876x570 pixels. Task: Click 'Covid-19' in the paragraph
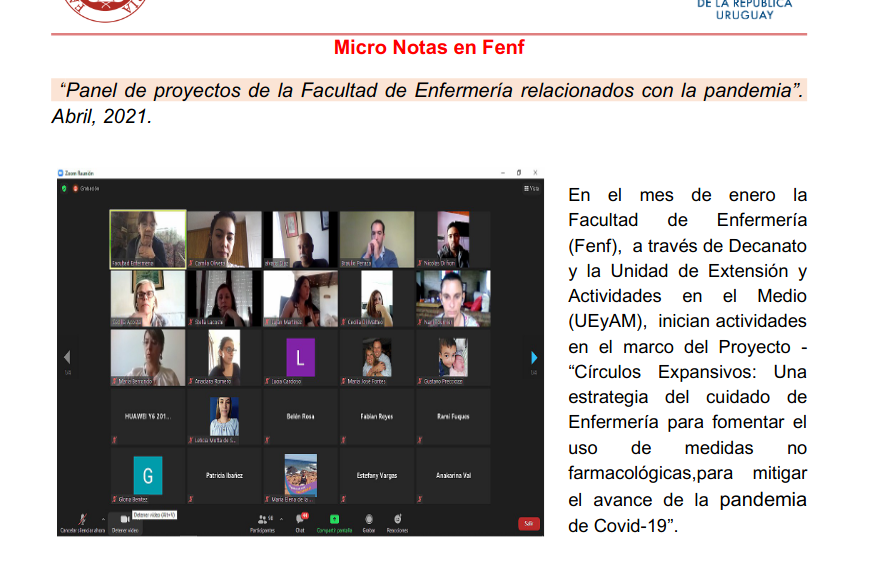(x=630, y=526)
